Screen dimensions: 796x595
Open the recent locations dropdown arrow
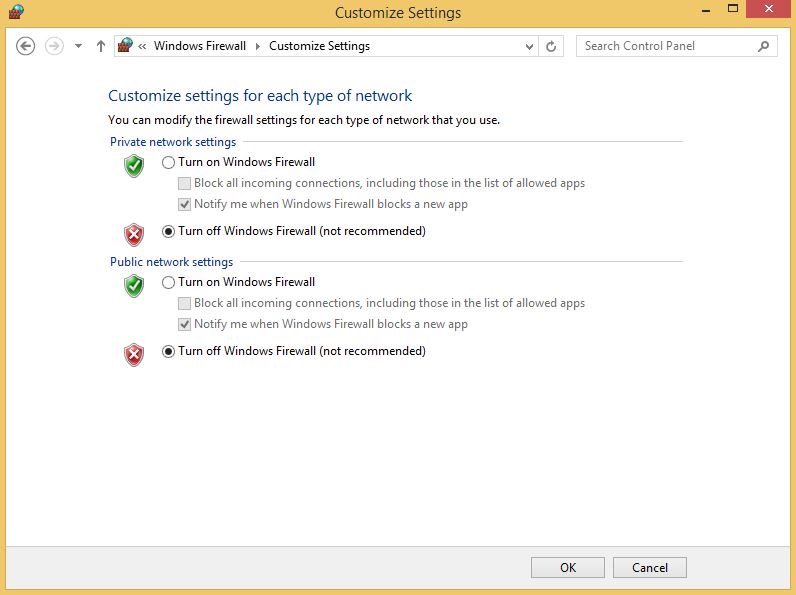(x=78, y=46)
